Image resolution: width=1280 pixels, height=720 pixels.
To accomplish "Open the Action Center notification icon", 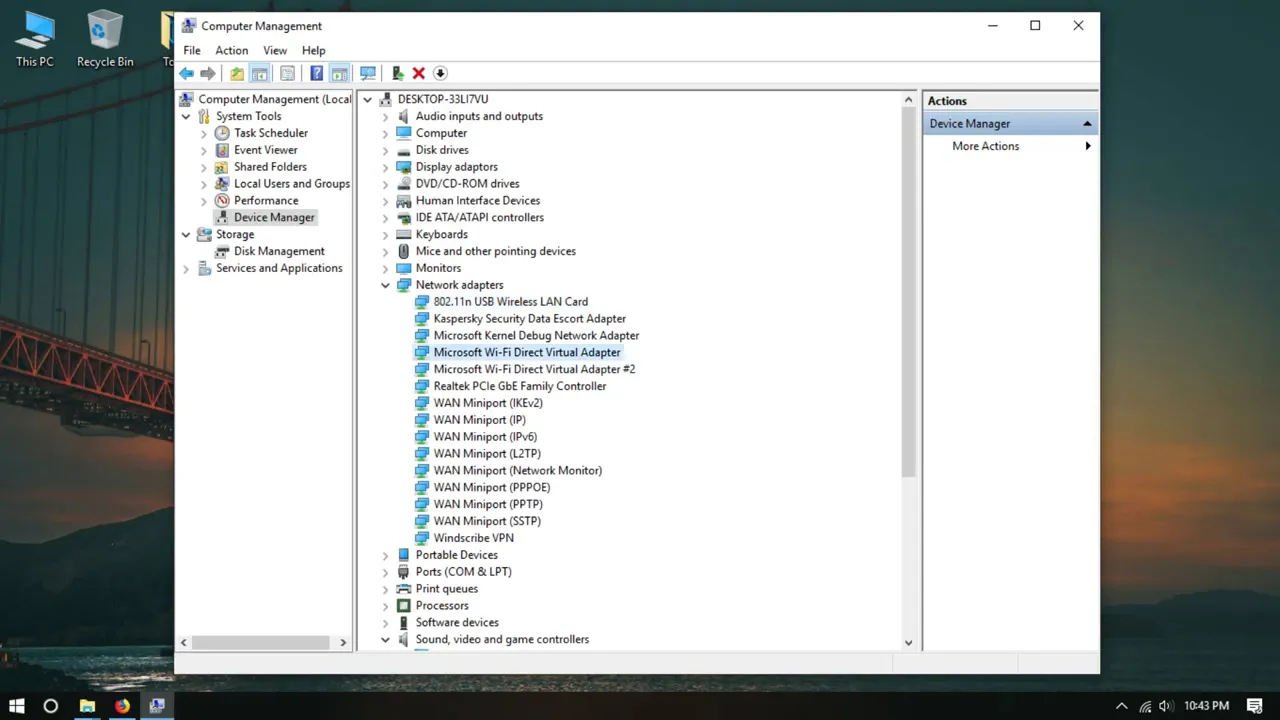I will pos(1255,706).
